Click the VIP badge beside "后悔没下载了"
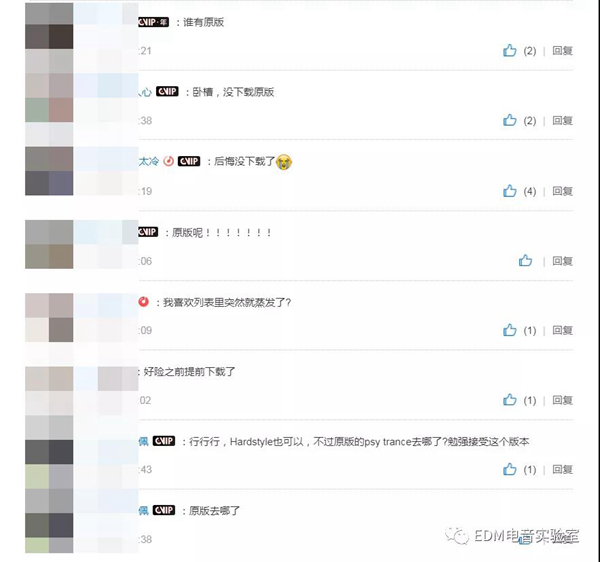Image resolution: width=600 pixels, height=562 pixels. tap(189, 161)
